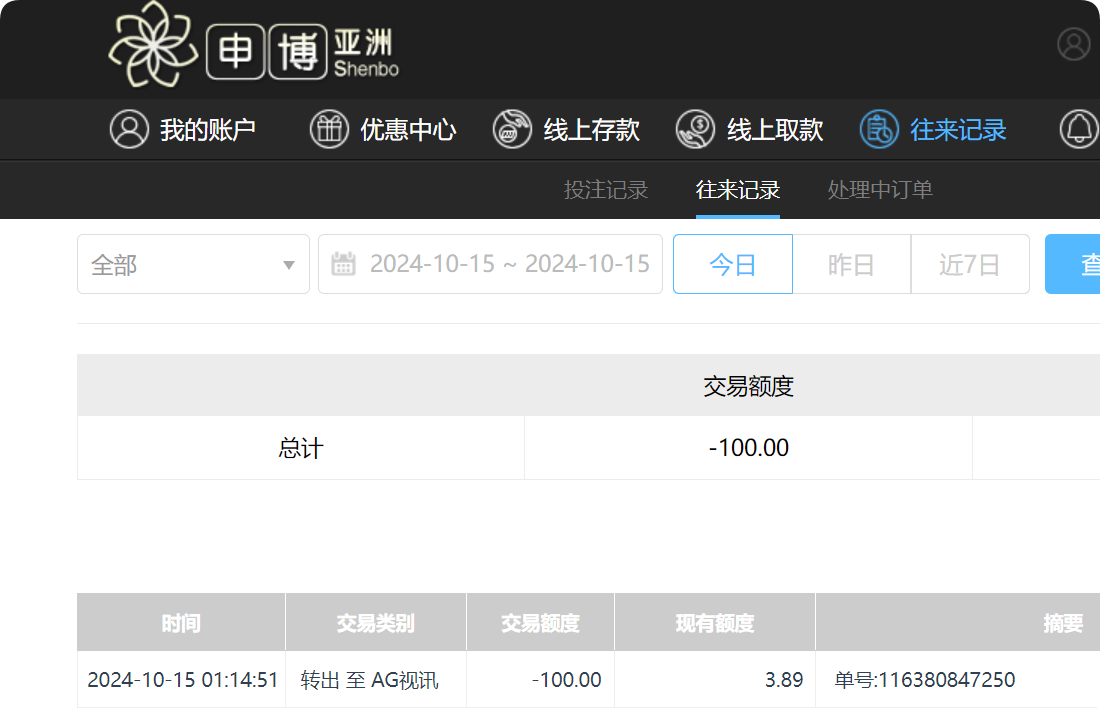This screenshot has width=1100, height=715.
Task: Click the 交易额度 column header
Action: (x=540, y=622)
